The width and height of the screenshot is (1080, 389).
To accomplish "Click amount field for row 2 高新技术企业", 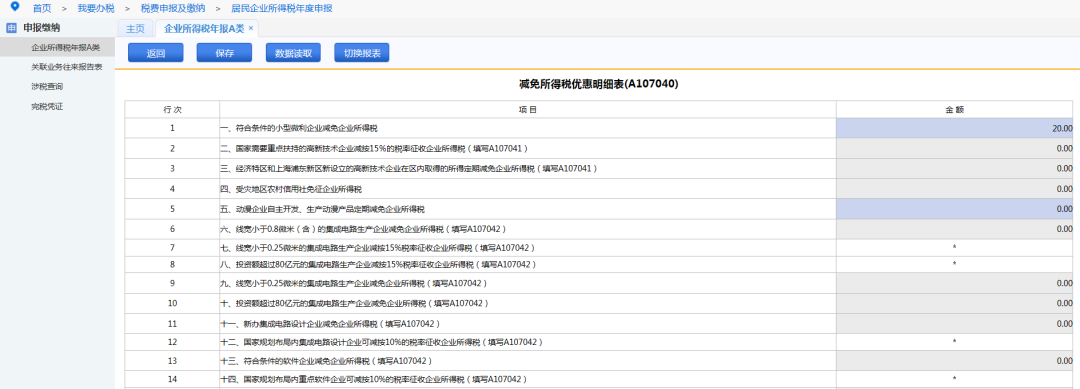I will click(955, 148).
